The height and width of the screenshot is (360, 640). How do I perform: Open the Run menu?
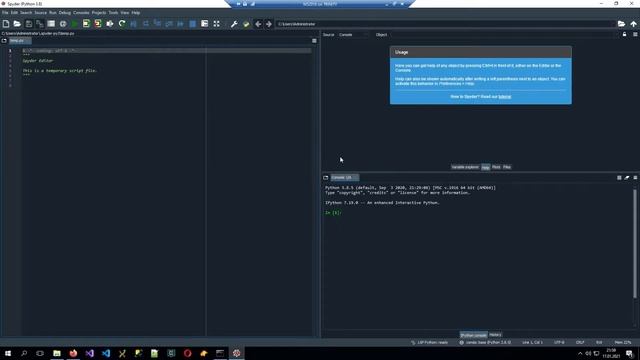(53, 13)
